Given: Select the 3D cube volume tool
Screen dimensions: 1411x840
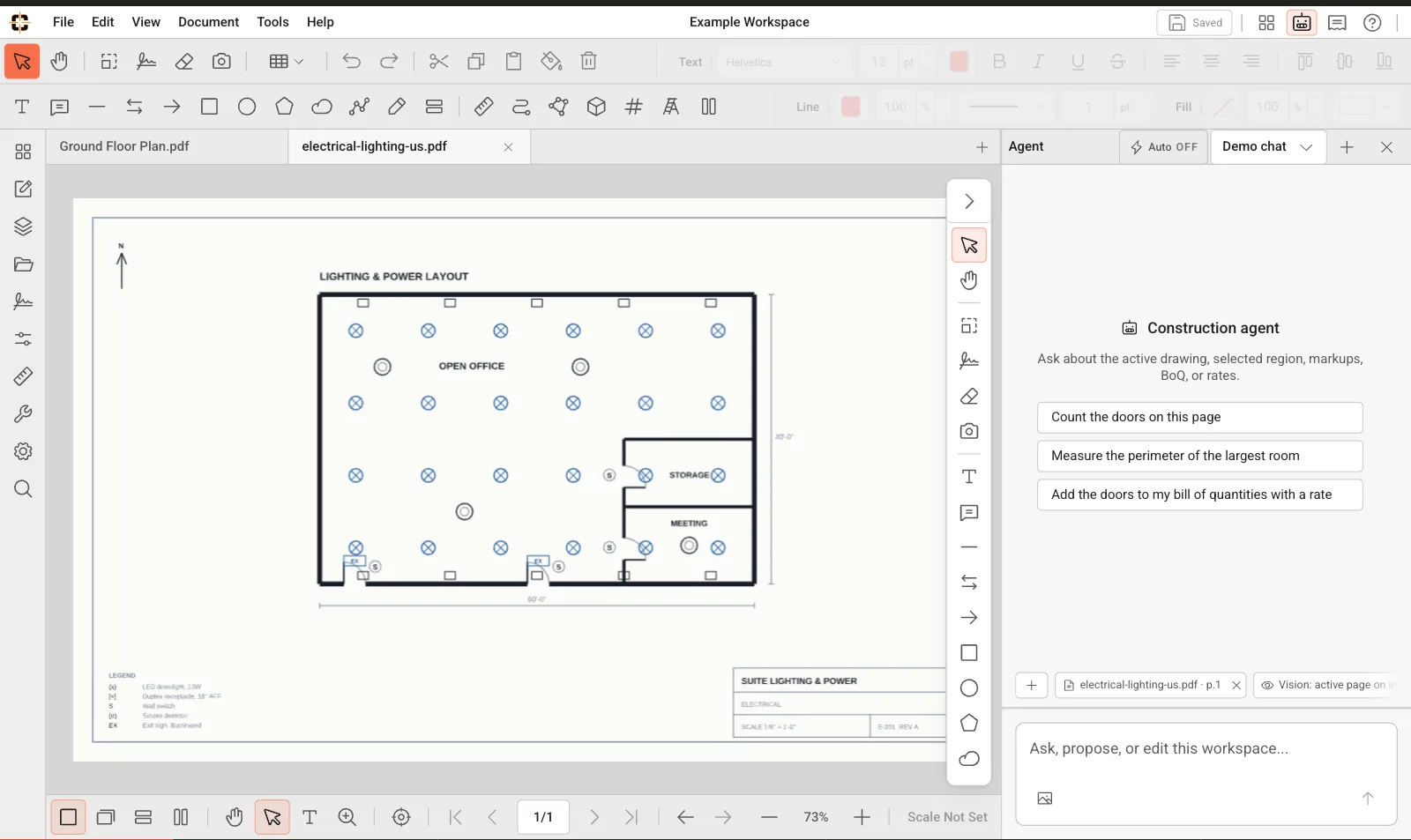Looking at the screenshot, I should [x=596, y=107].
